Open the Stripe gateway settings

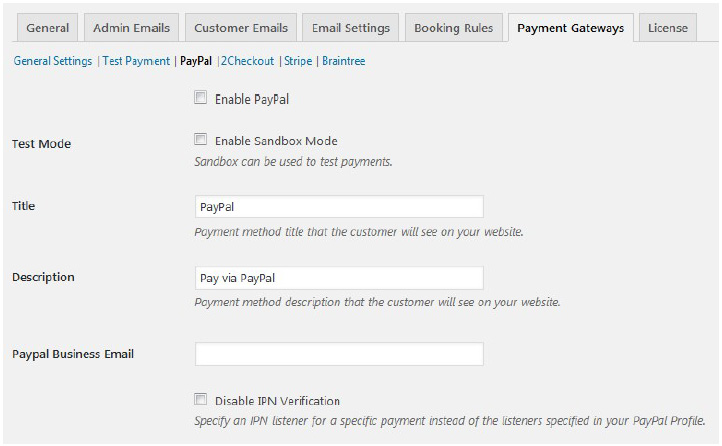298,61
